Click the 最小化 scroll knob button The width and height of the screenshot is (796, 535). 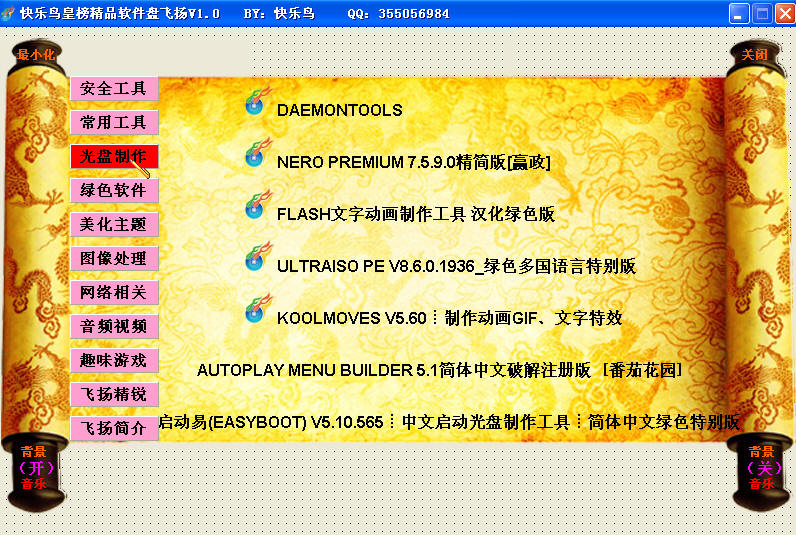pyautogui.click(x=36, y=55)
